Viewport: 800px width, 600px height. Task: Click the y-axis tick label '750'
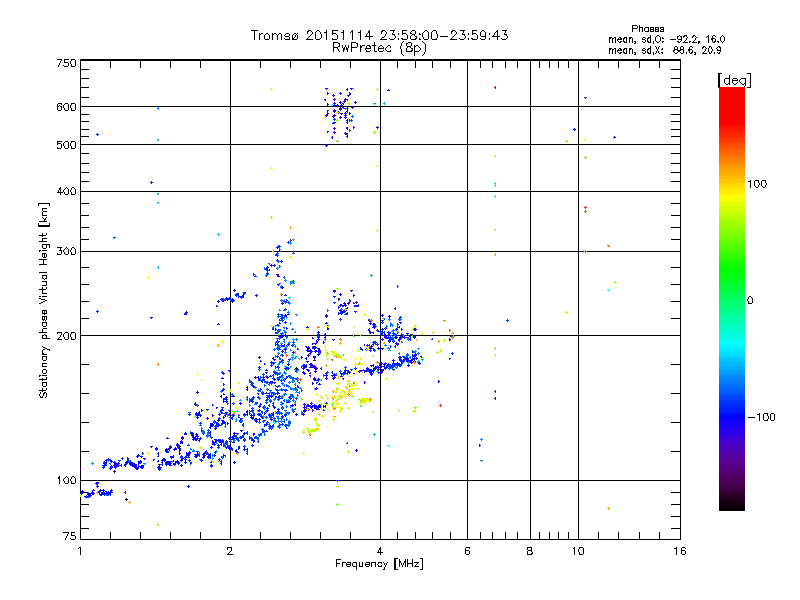coord(66,63)
